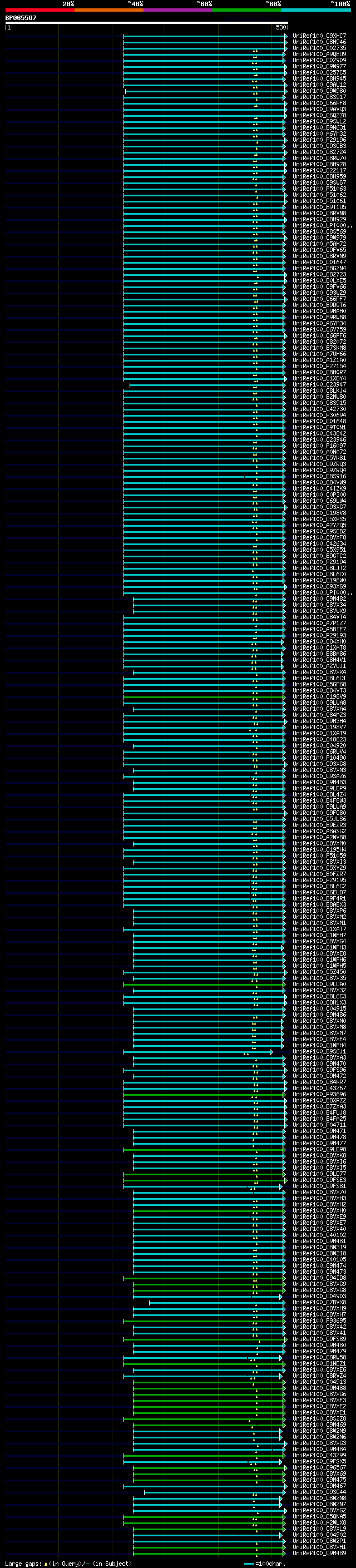This screenshot has width=356, height=1568.
Task: Select label UniRef100_P29195
Action: 319,880
